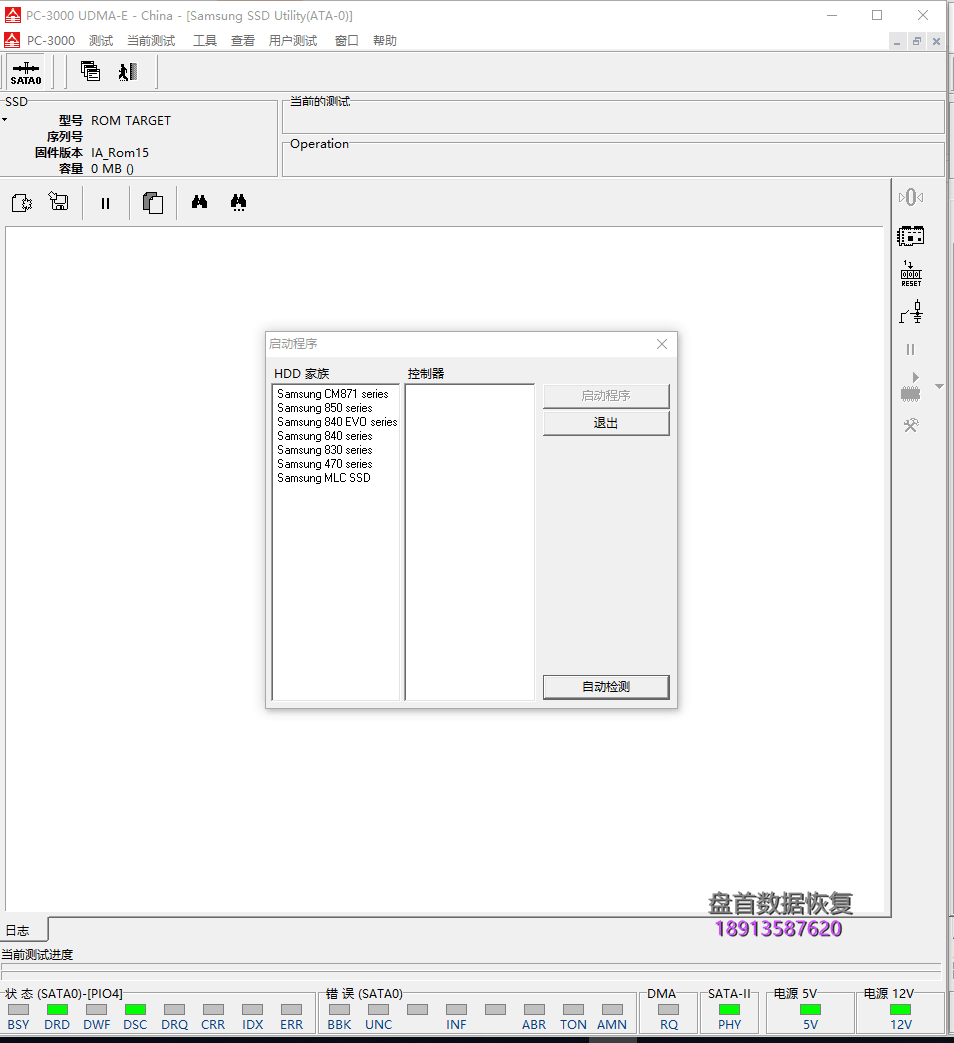Select Samsung MLC SSD in the list

coord(324,478)
